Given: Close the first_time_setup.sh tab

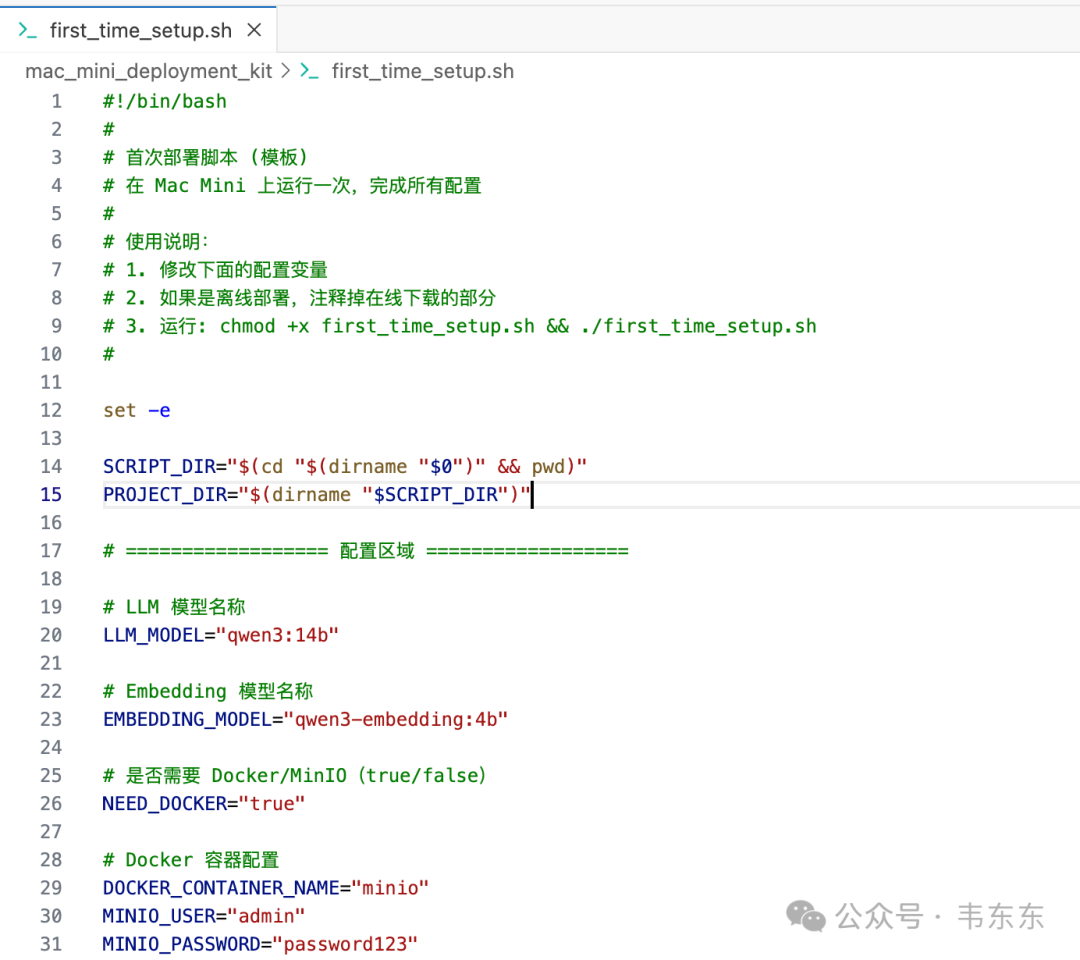Looking at the screenshot, I should tap(254, 30).
